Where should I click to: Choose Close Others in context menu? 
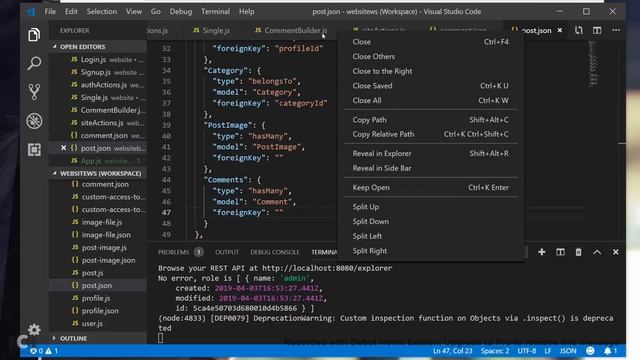431,56
